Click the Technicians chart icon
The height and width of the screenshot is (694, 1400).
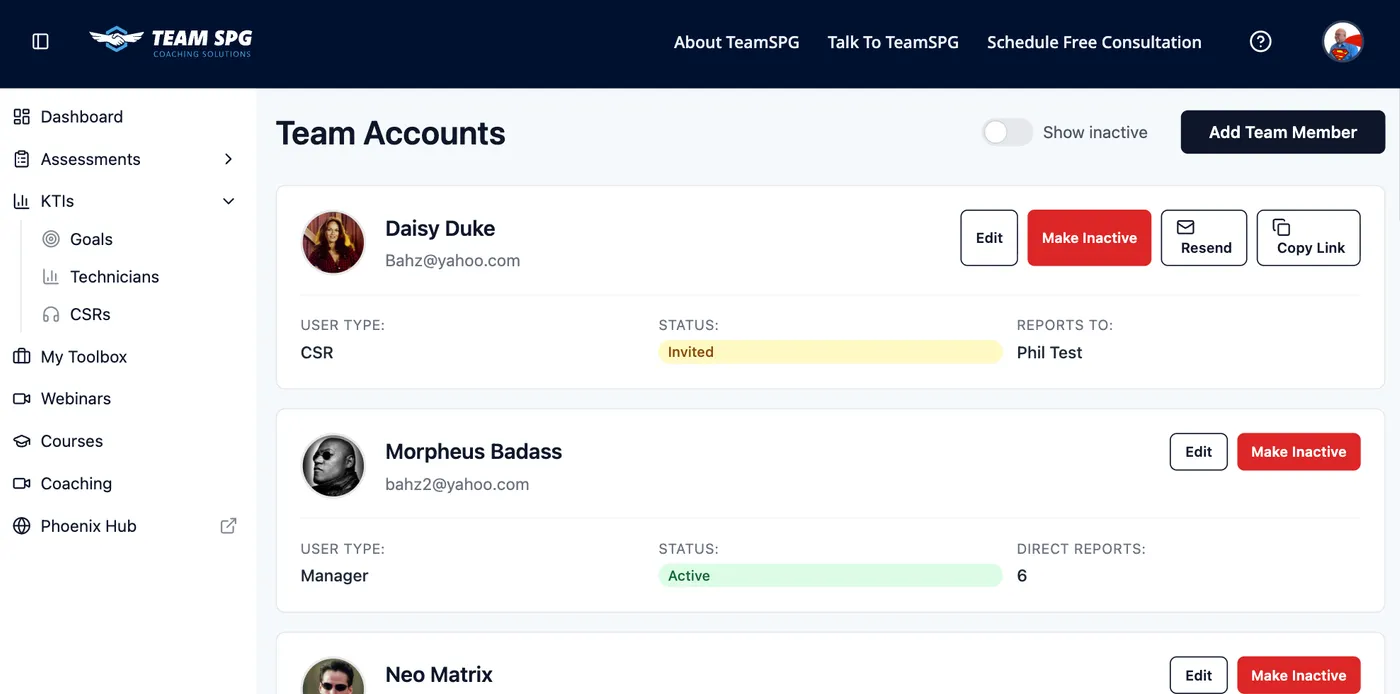51,277
